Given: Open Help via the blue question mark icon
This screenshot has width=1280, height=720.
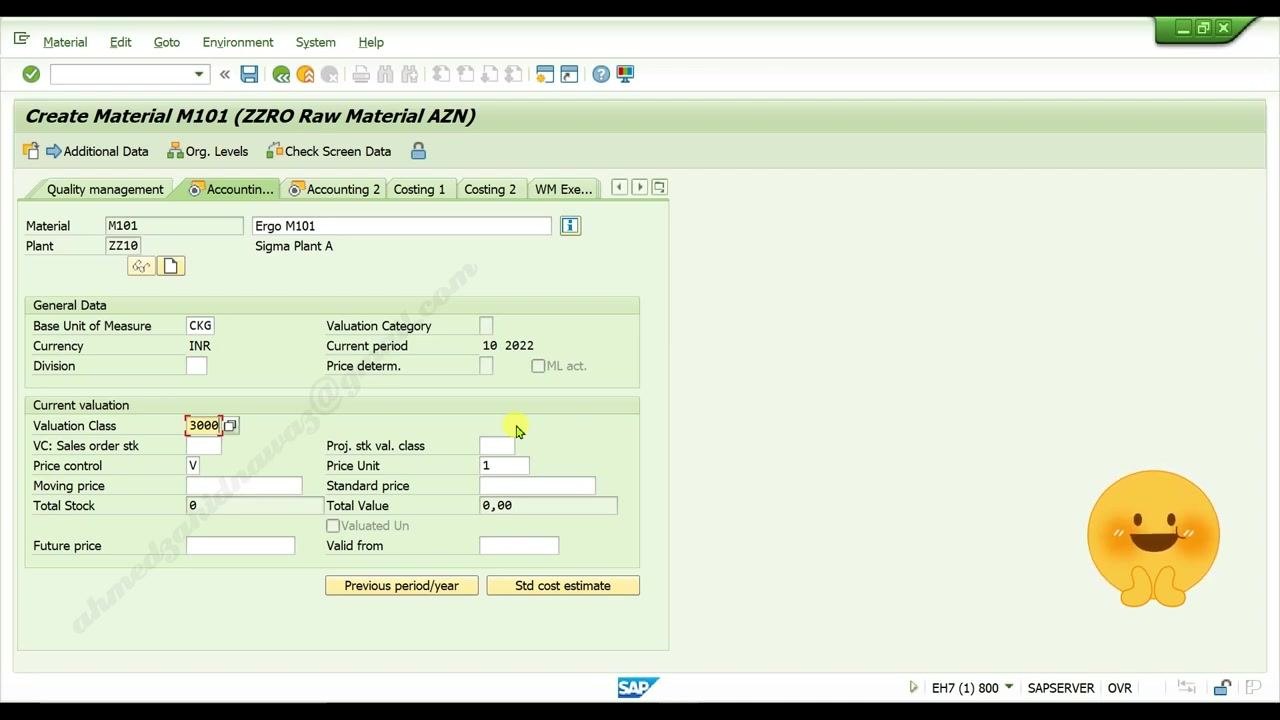Looking at the screenshot, I should point(601,74).
